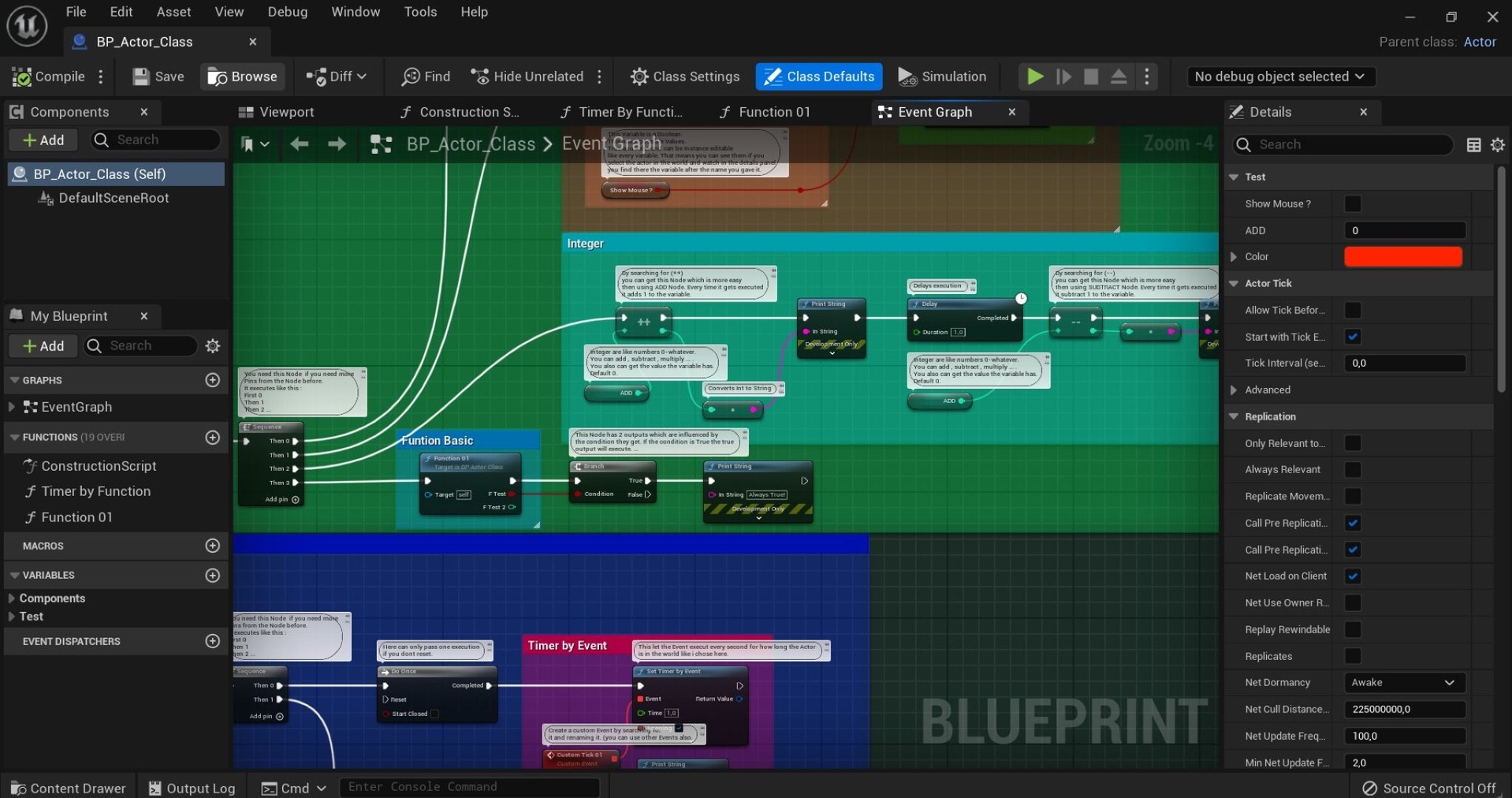The image size is (1512, 798).
Task: Close the Components panel
Action: (144, 112)
